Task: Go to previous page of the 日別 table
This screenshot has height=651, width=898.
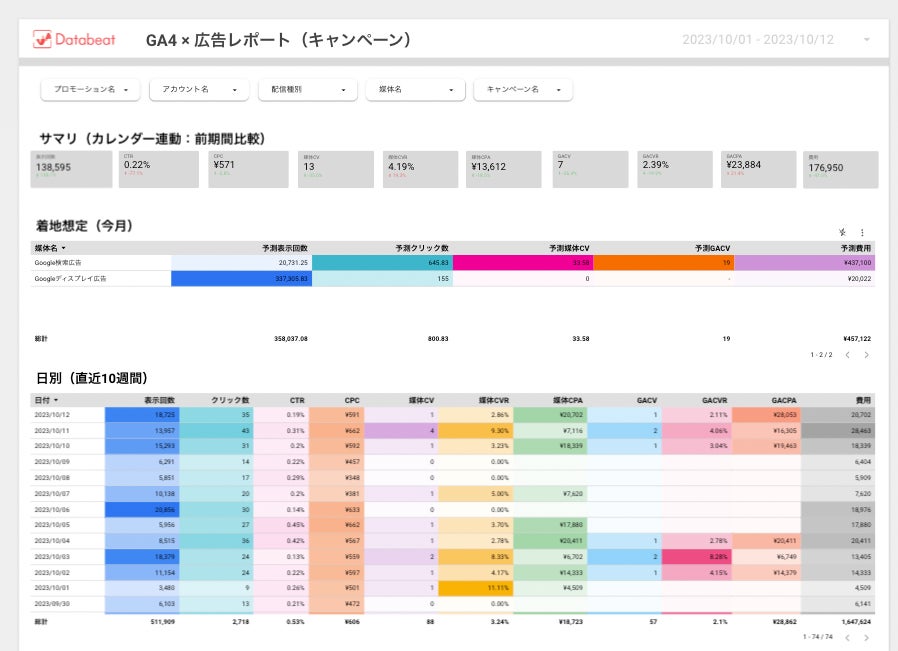Action: pyautogui.click(x=848, y=637)
